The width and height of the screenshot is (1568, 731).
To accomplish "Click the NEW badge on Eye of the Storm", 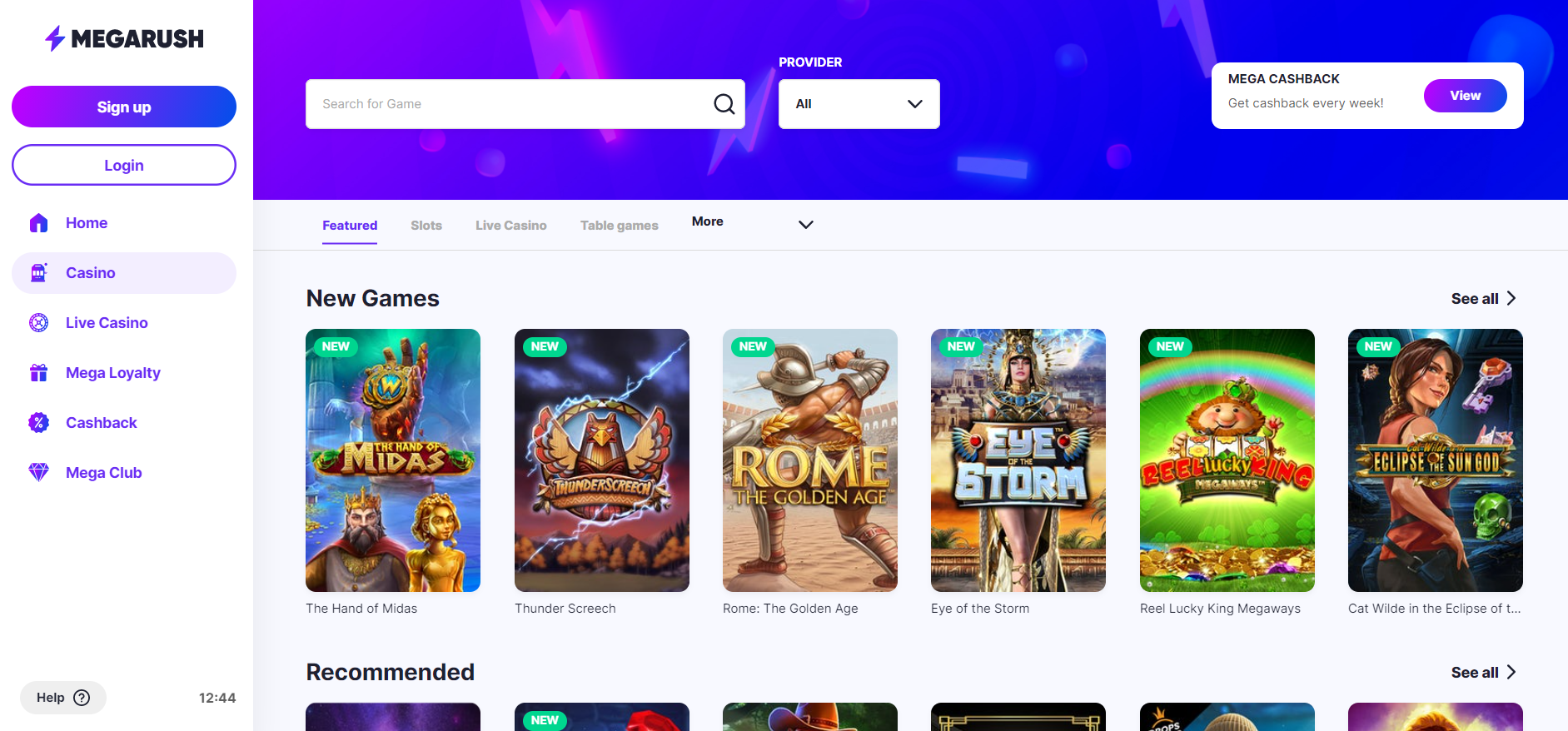I will 961,346.
